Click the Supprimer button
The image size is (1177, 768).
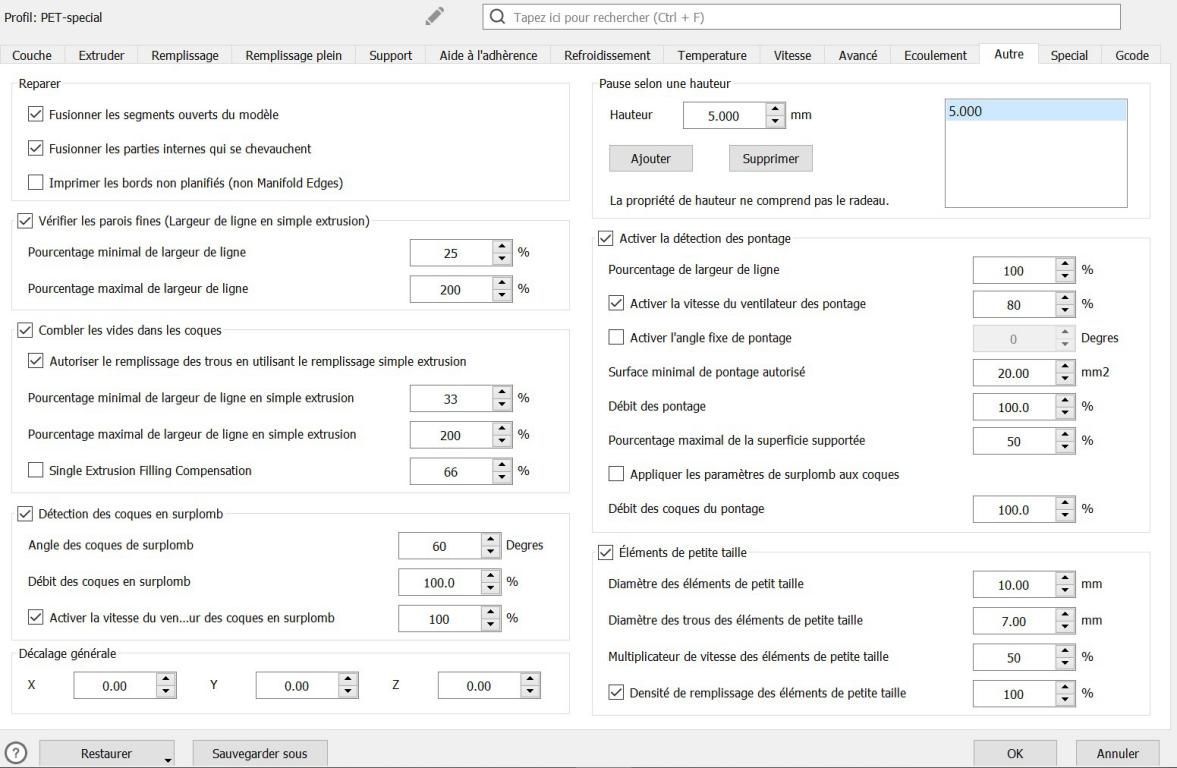[x=770, y=158]
